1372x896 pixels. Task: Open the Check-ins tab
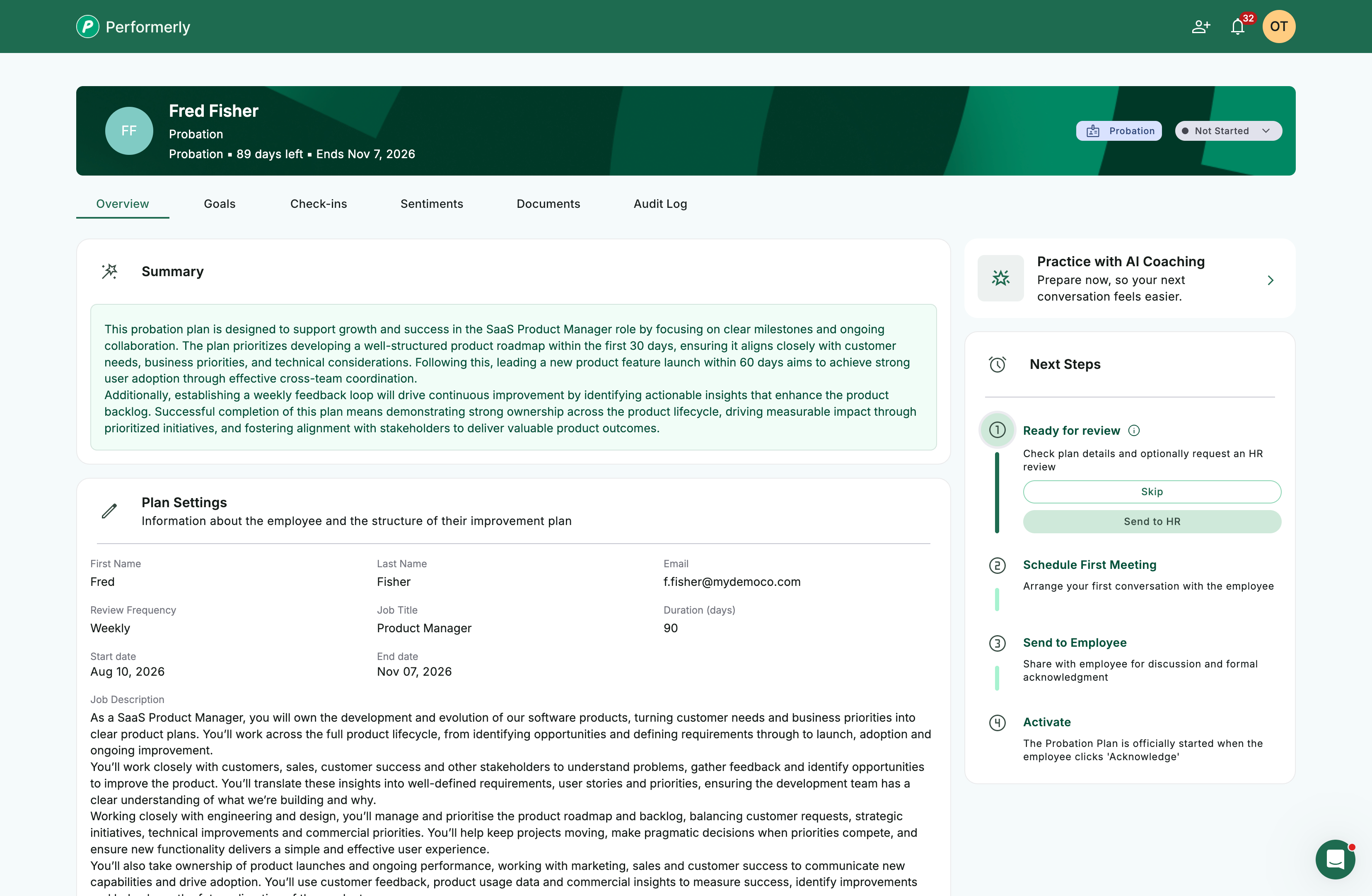coord(319,204)
